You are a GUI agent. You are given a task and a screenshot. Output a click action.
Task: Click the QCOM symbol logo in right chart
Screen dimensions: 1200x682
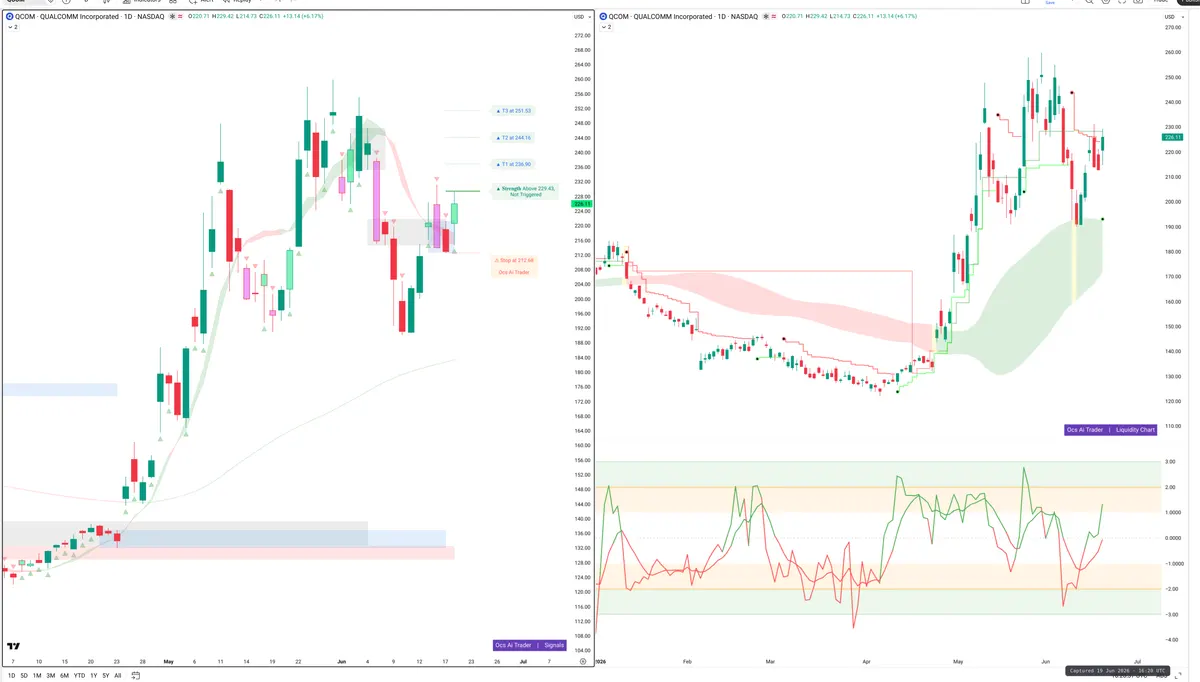click(x=603, y=17)
